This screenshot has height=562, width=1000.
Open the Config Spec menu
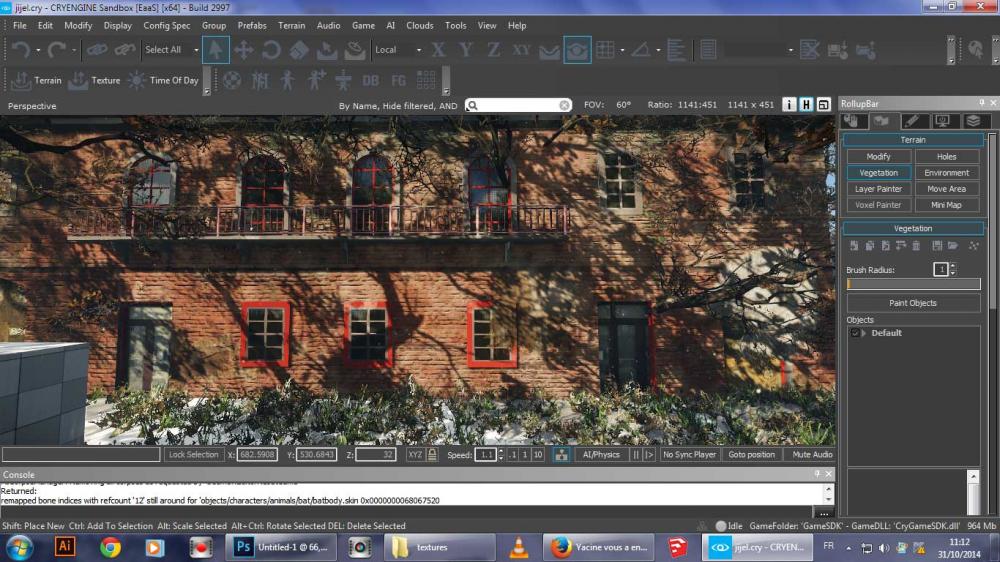(x=166, y=26)
